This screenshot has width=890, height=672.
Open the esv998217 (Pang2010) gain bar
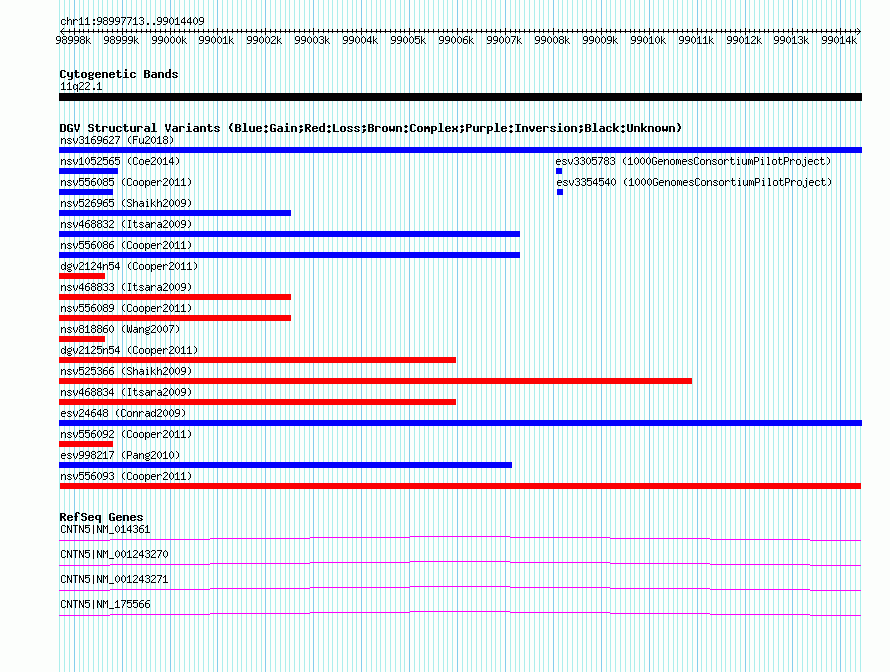click(x=286, y=465)
